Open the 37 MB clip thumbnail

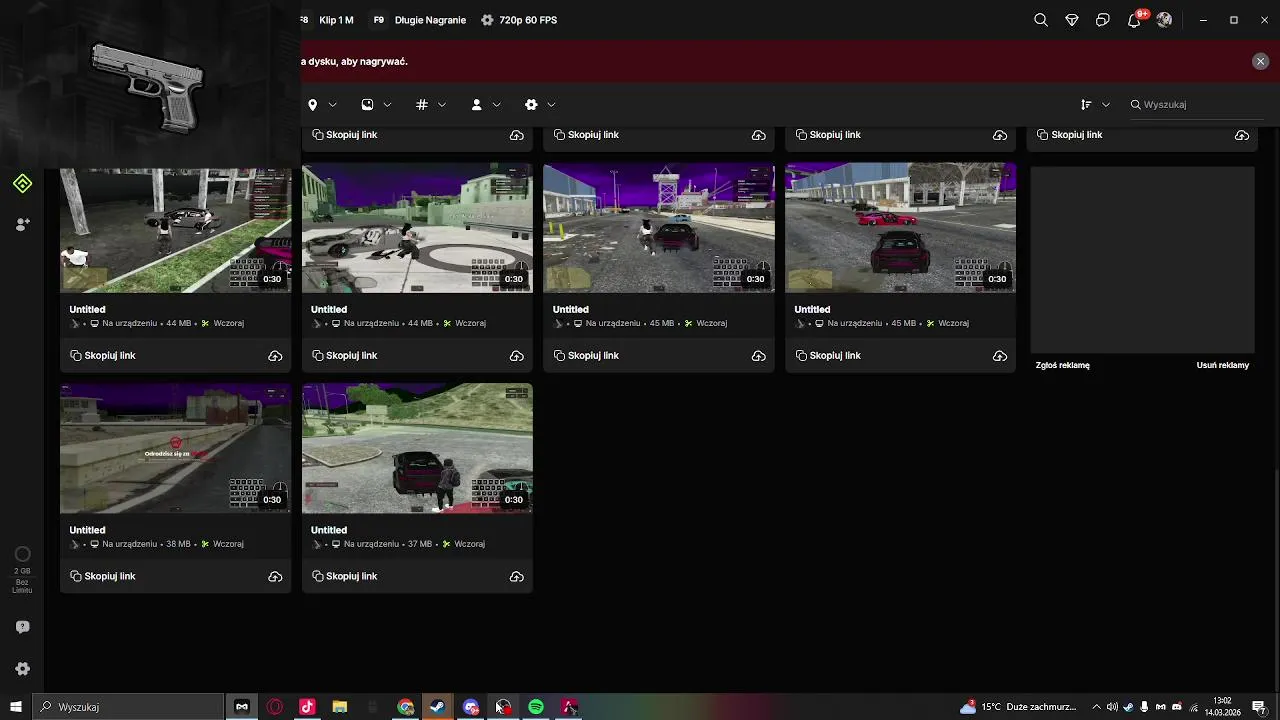coord(417,449)
